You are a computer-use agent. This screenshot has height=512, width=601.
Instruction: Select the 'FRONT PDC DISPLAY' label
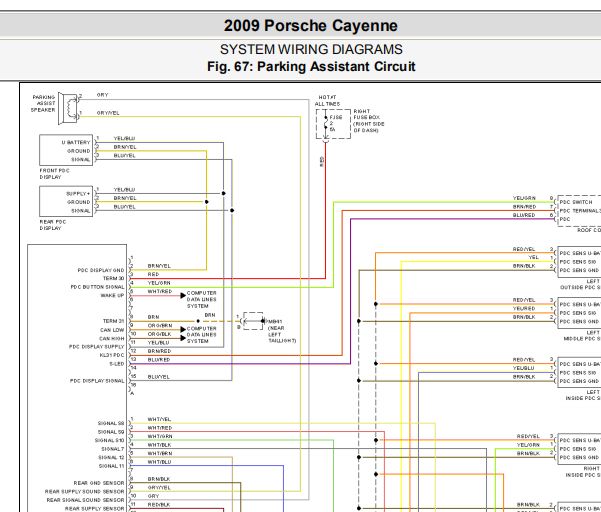[x=54, y=174]
